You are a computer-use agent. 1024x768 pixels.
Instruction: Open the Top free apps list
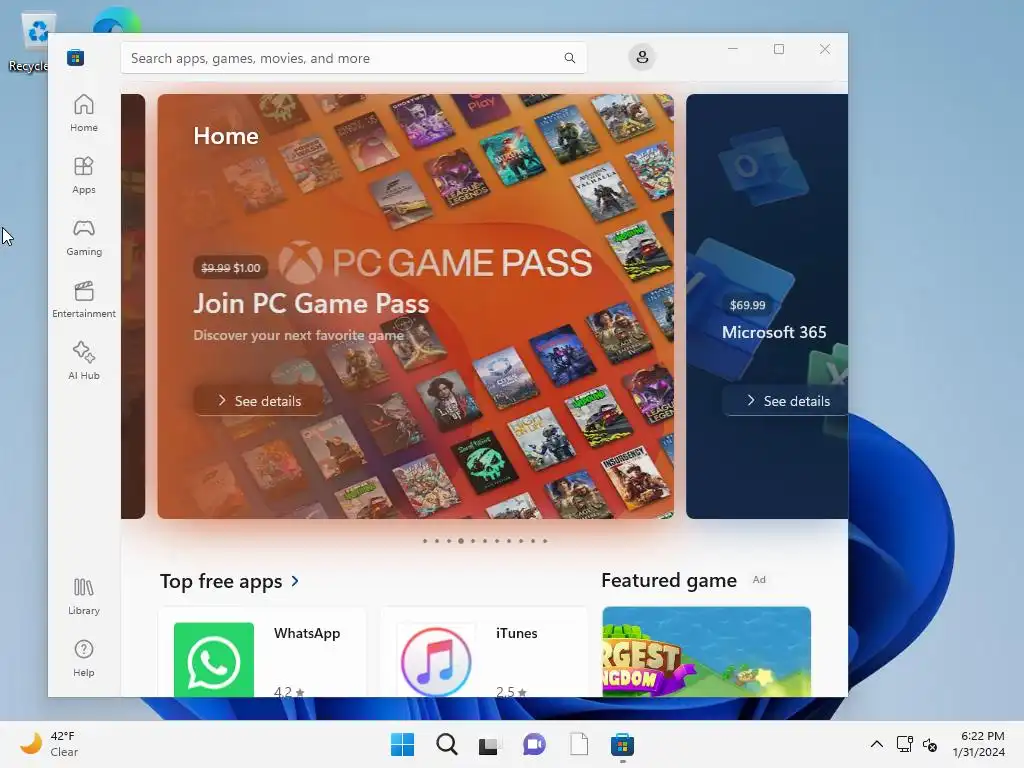[x=221, y=581]
